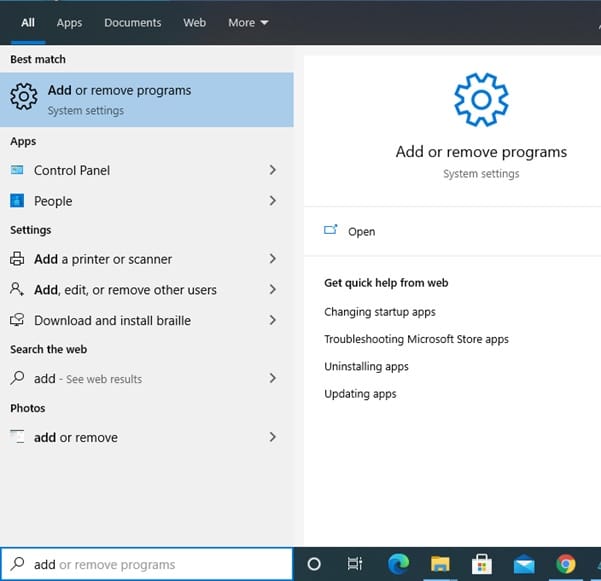
Task: Open Uninstalling apps help link
Action: coord(366,366)
